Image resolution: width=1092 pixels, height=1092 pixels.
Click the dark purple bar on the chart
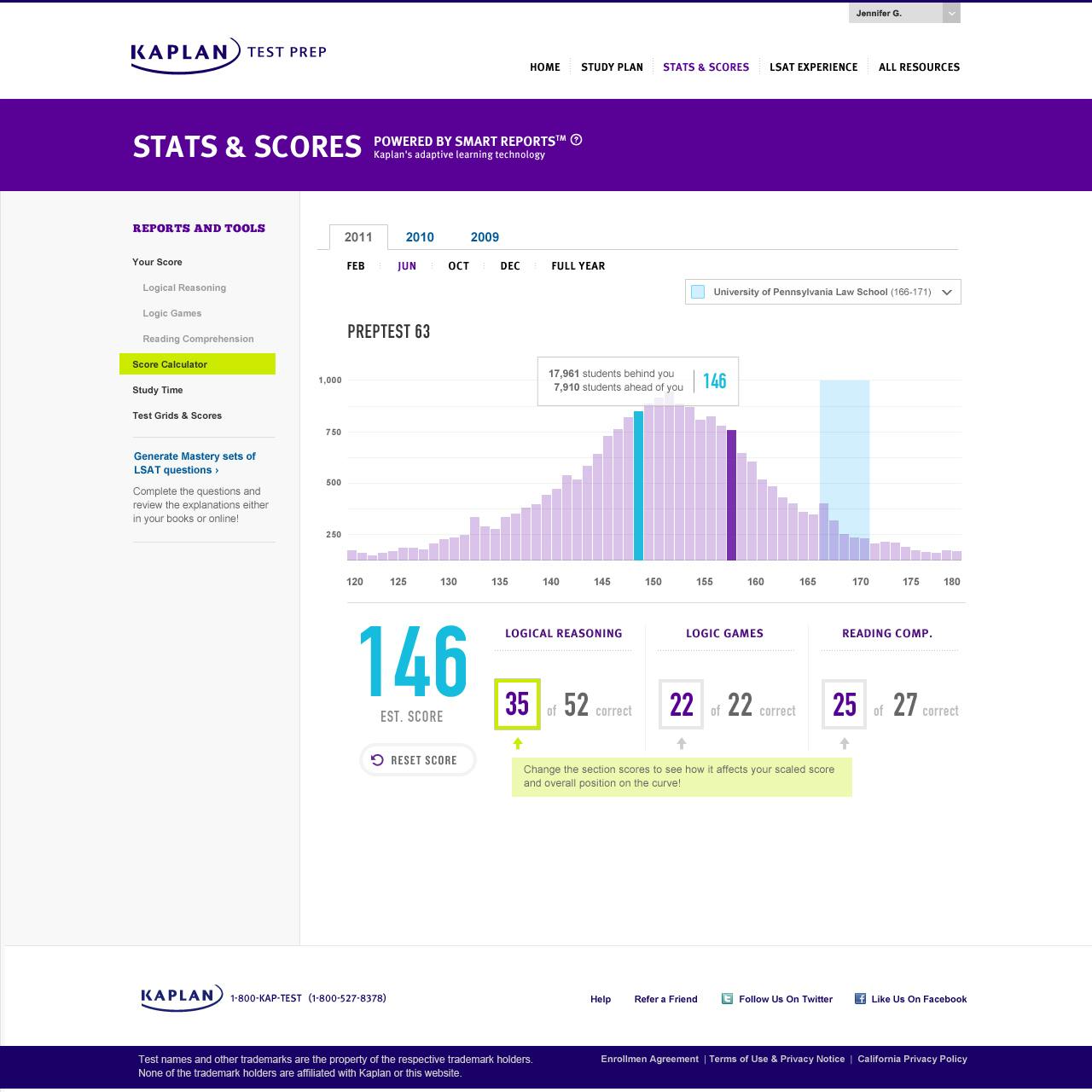click(x=731, y=495)
